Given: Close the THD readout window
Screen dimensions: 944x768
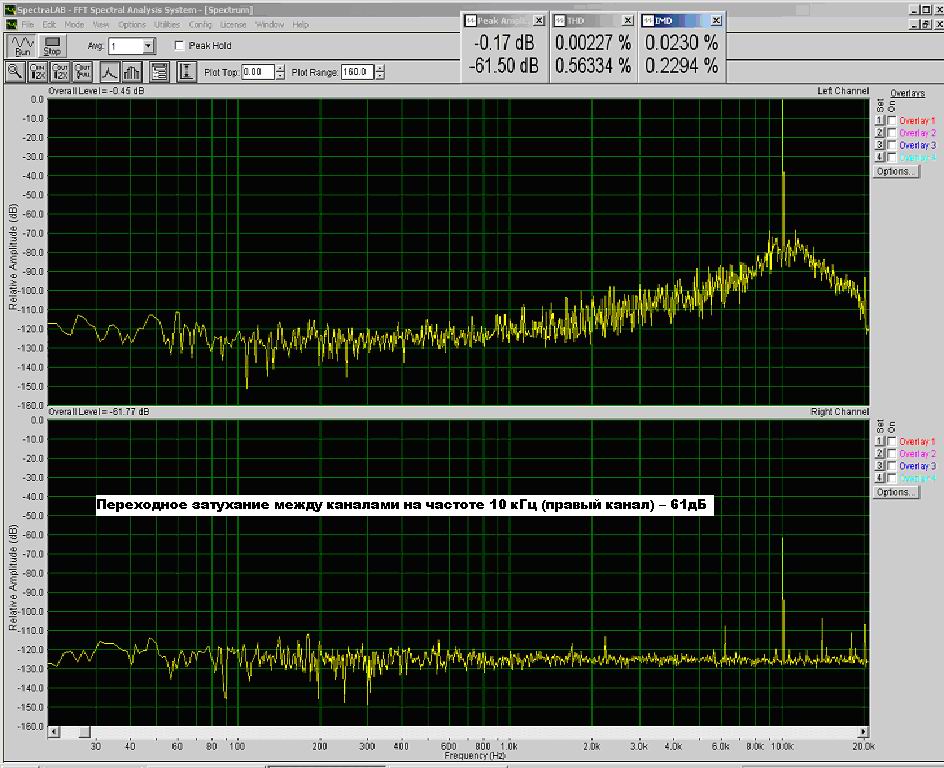Looking at the screenshot, I should point(627,20).
